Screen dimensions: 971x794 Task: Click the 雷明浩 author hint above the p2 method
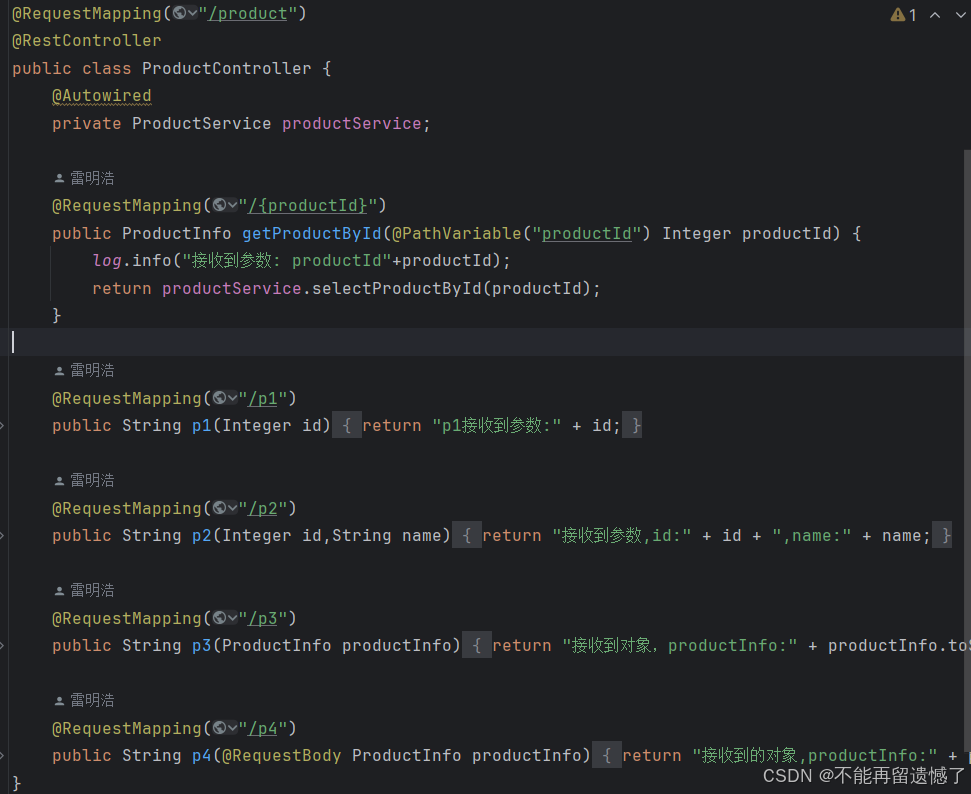click(x=91, y=479)
